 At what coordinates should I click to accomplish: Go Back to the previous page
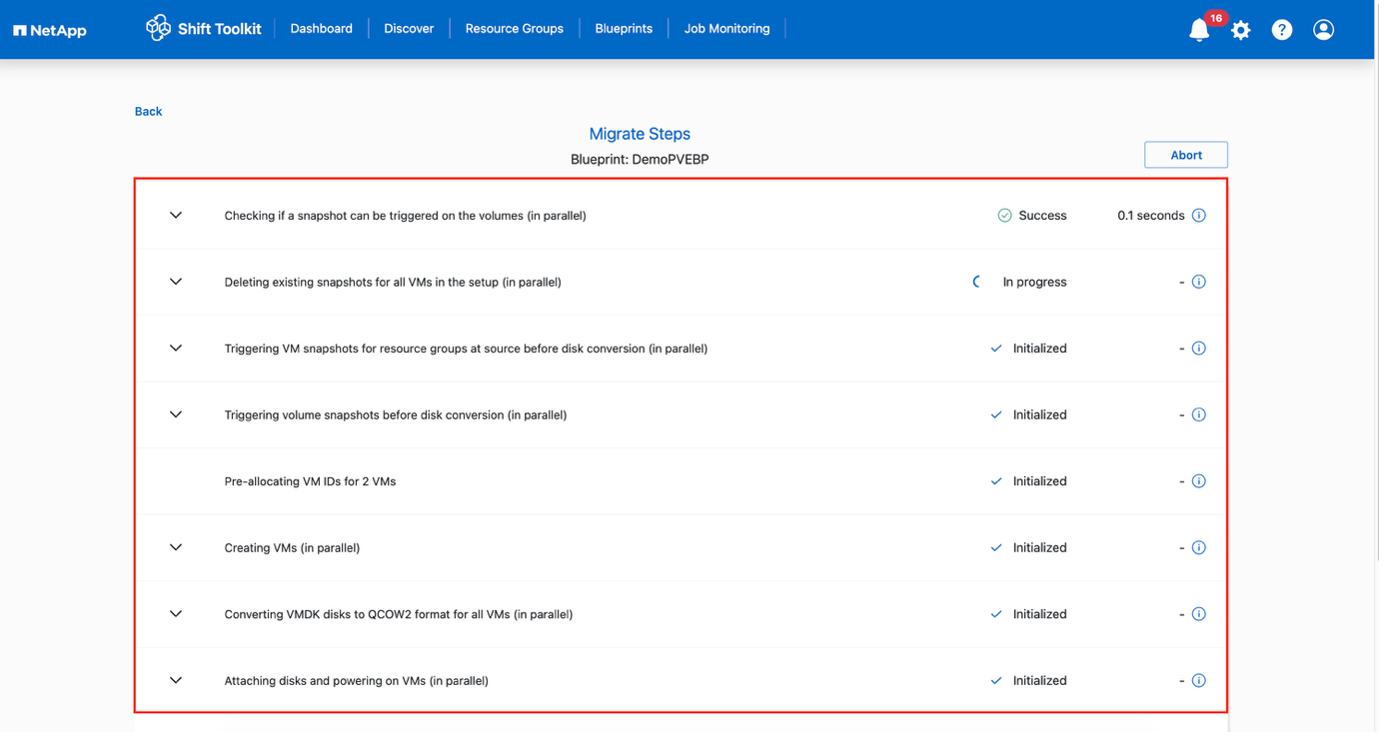148,111
